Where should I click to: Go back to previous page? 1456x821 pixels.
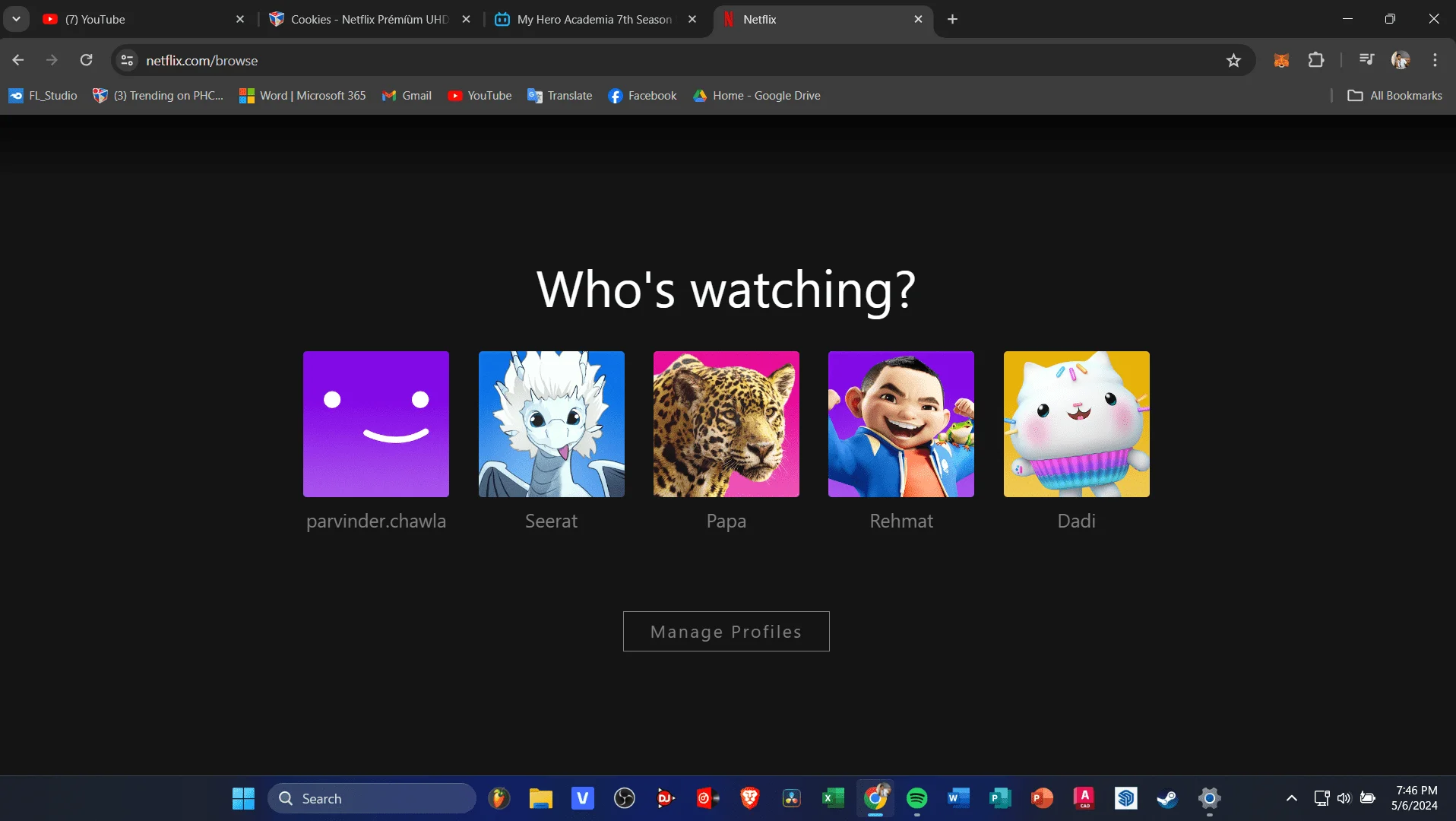[18, 60]
